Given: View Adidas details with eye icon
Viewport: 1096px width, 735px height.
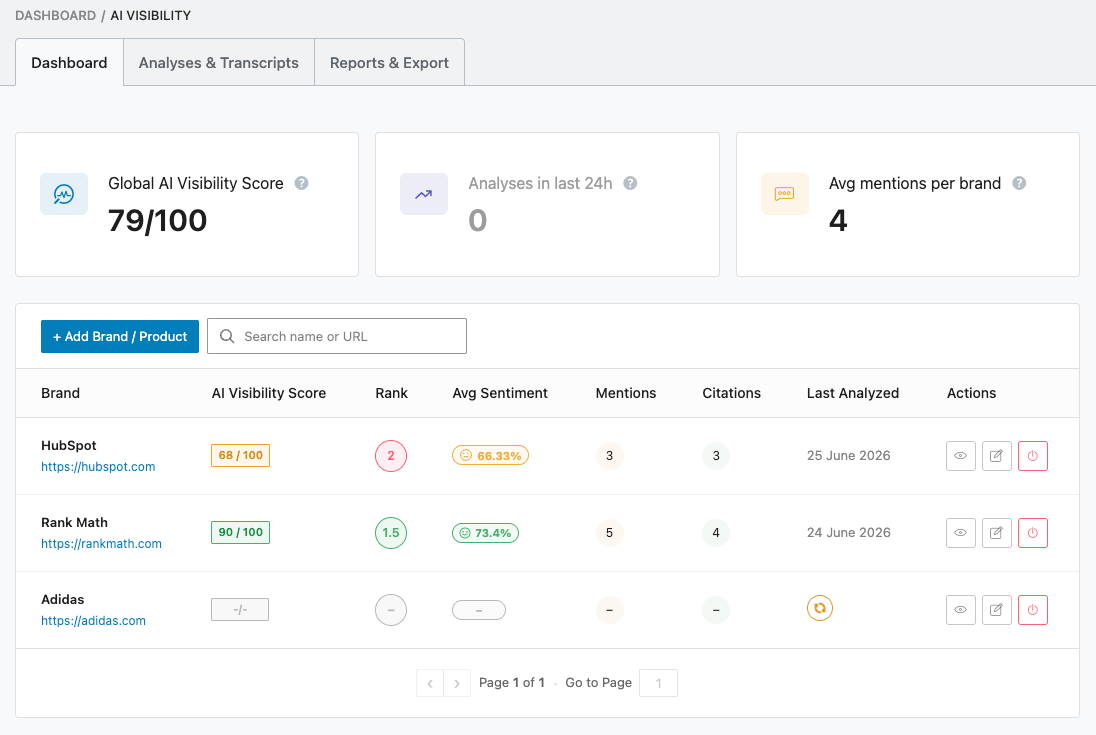Looking at the screenshot, I should pos(960,610).
